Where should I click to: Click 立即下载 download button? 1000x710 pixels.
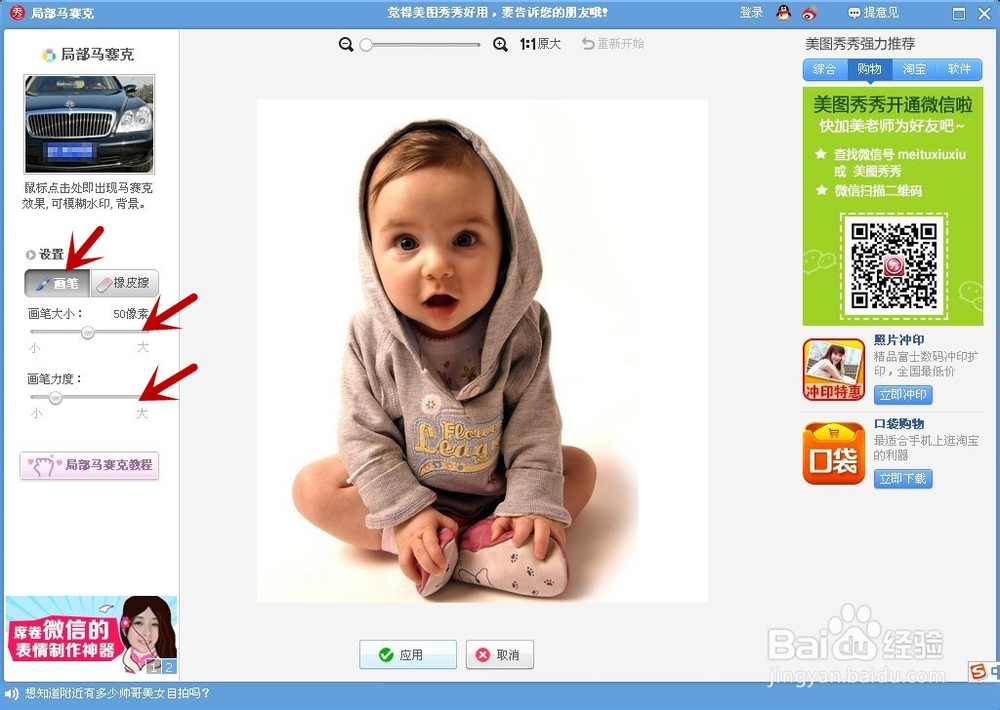(902, 479)
